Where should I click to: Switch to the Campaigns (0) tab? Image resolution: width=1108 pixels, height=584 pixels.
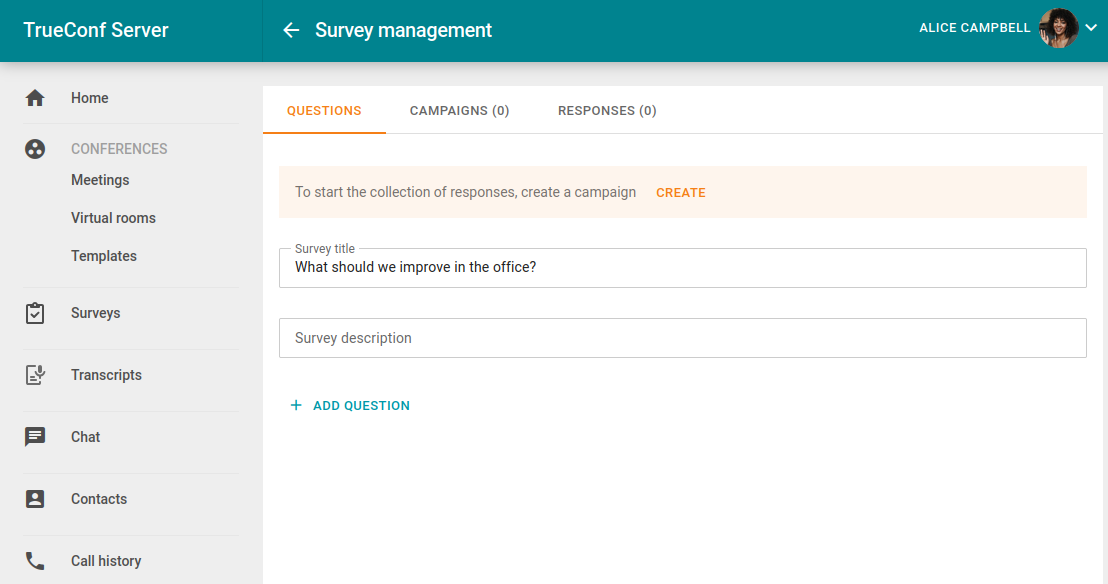coord(459,111)
